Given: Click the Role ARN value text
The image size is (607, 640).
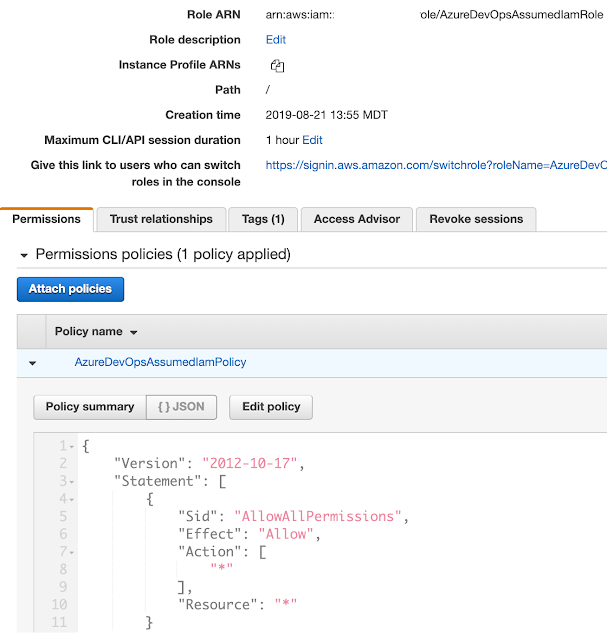Looking at the screenshot, I should [x=434, y=15].
